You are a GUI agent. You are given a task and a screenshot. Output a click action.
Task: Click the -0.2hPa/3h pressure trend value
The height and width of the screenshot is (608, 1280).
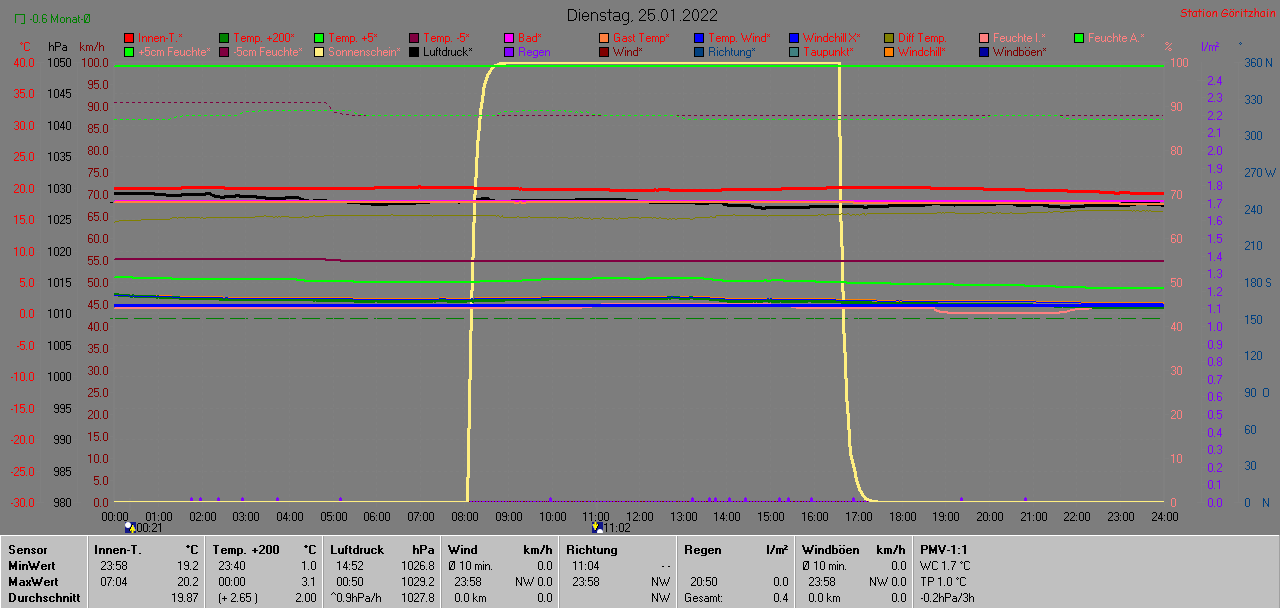(947, 598)
